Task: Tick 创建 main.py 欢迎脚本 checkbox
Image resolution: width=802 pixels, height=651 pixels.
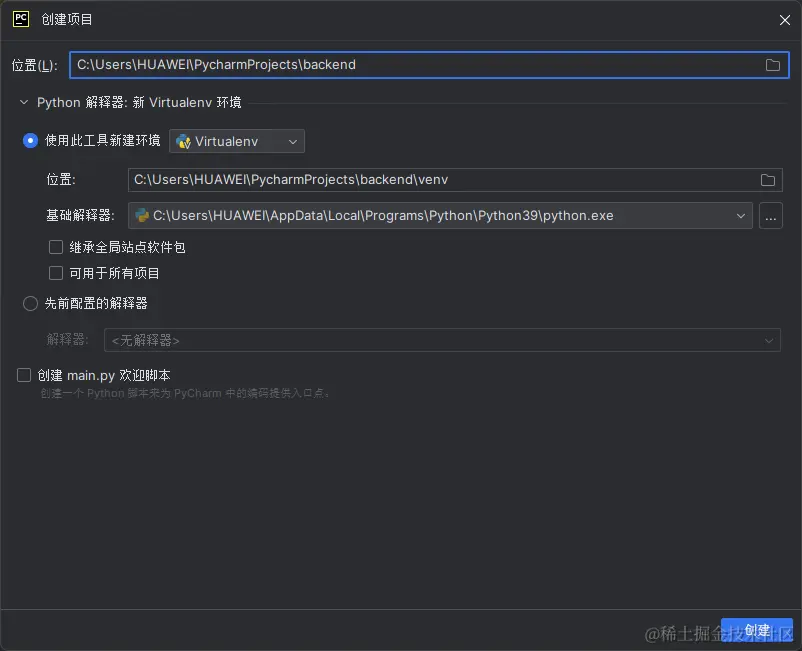Action: pyautogui.click(x=24, y=375)
